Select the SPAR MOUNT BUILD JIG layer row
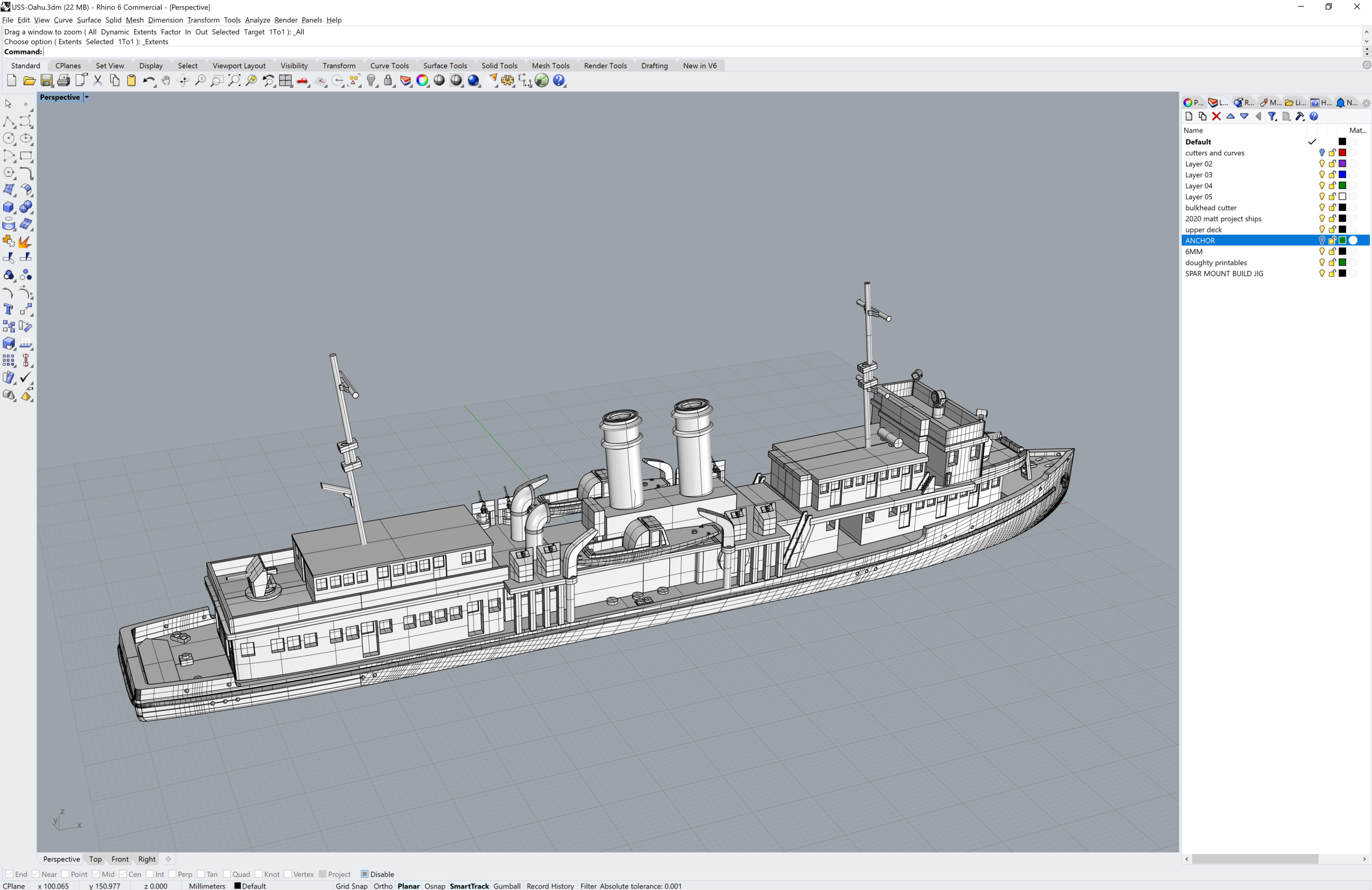The width and height of the screenshot is (1372, 890). [1275, 274]
